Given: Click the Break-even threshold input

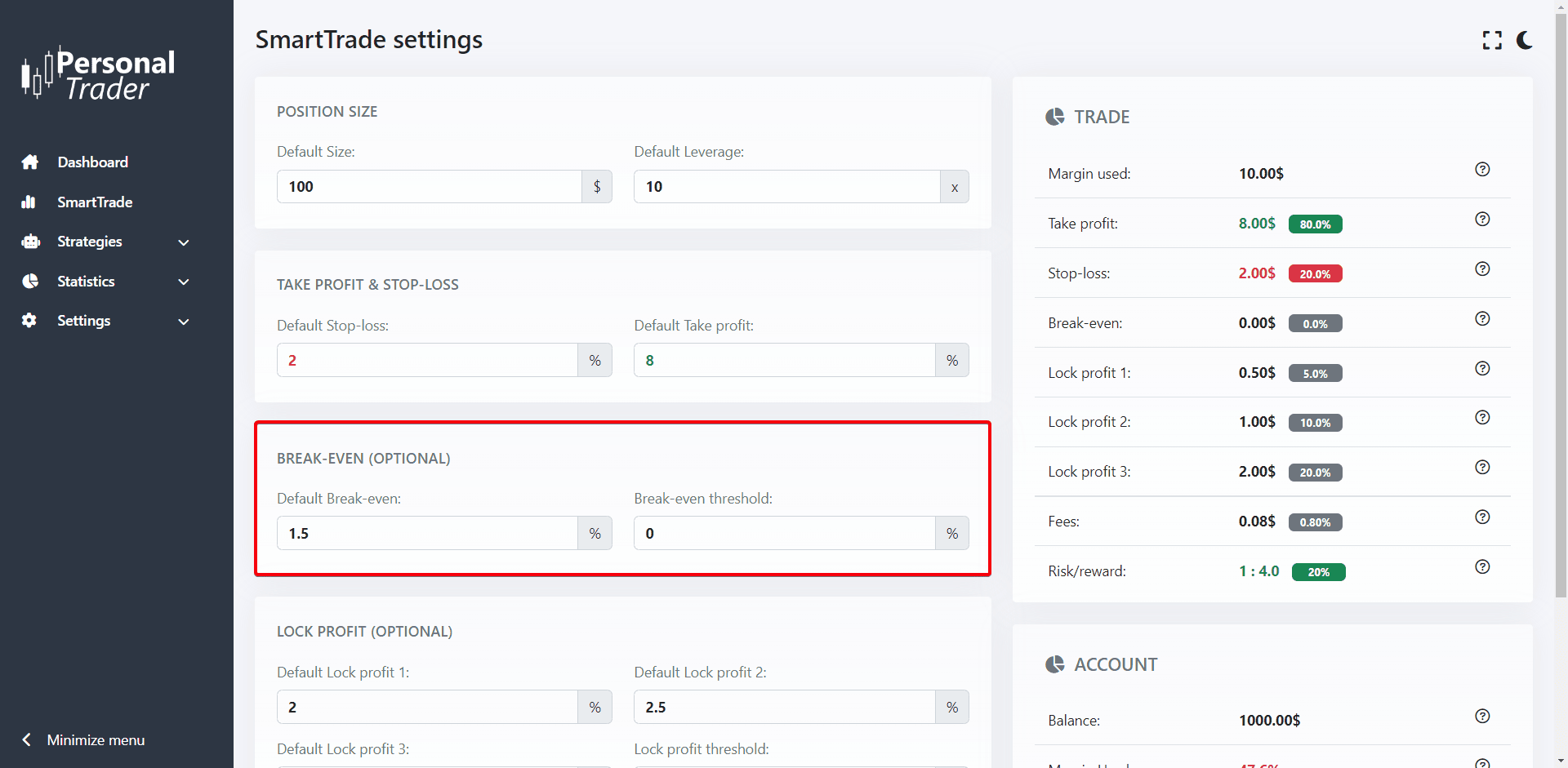Looking at the screenshot, I should coord(784,534).
